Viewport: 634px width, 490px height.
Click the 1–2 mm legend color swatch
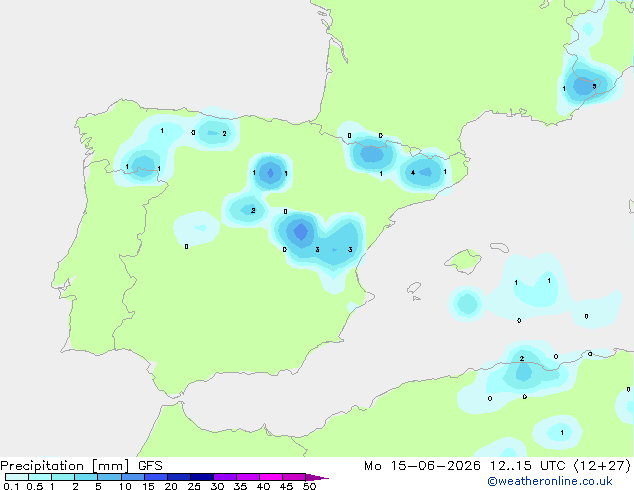pos(63,477)
